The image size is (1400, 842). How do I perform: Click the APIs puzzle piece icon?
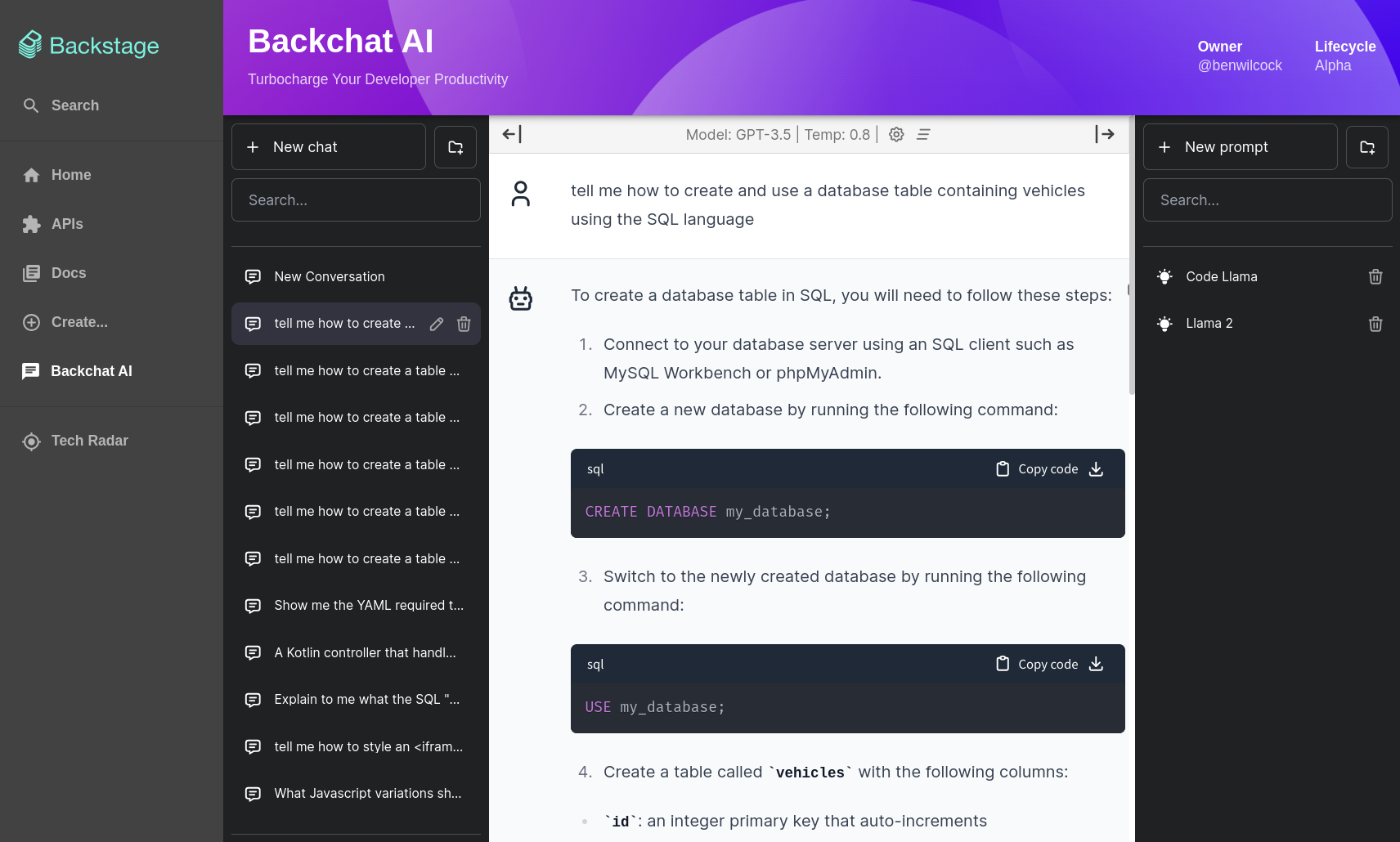click(x=31, y=224)
